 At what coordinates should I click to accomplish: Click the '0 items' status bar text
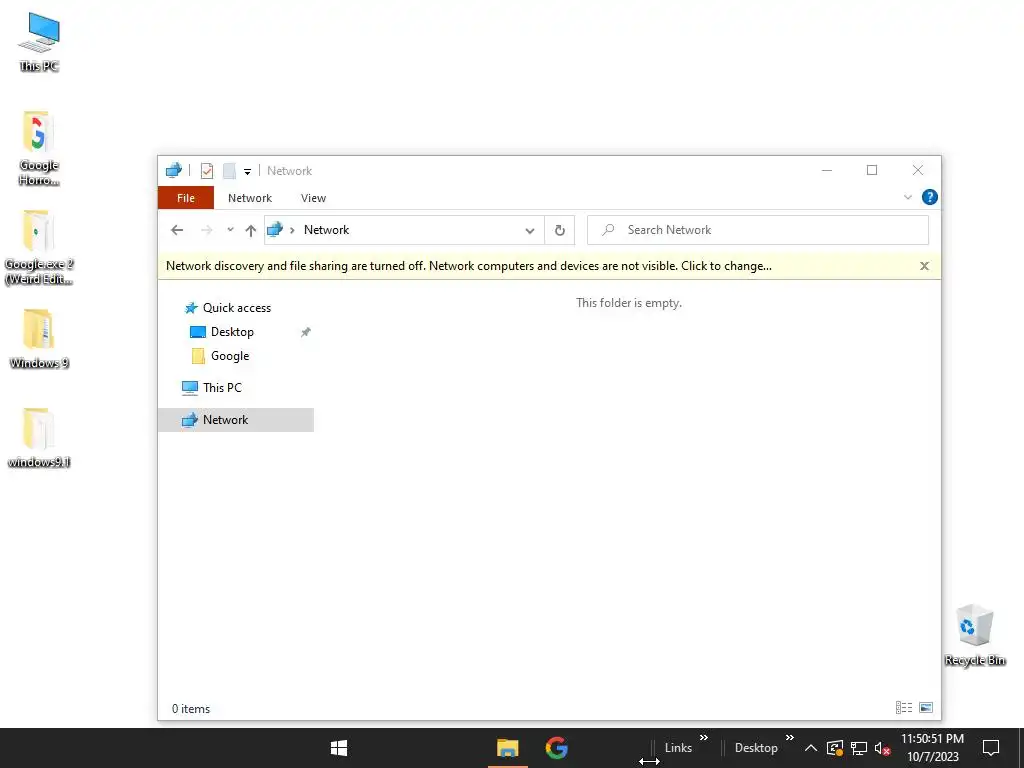coord(191,709)
